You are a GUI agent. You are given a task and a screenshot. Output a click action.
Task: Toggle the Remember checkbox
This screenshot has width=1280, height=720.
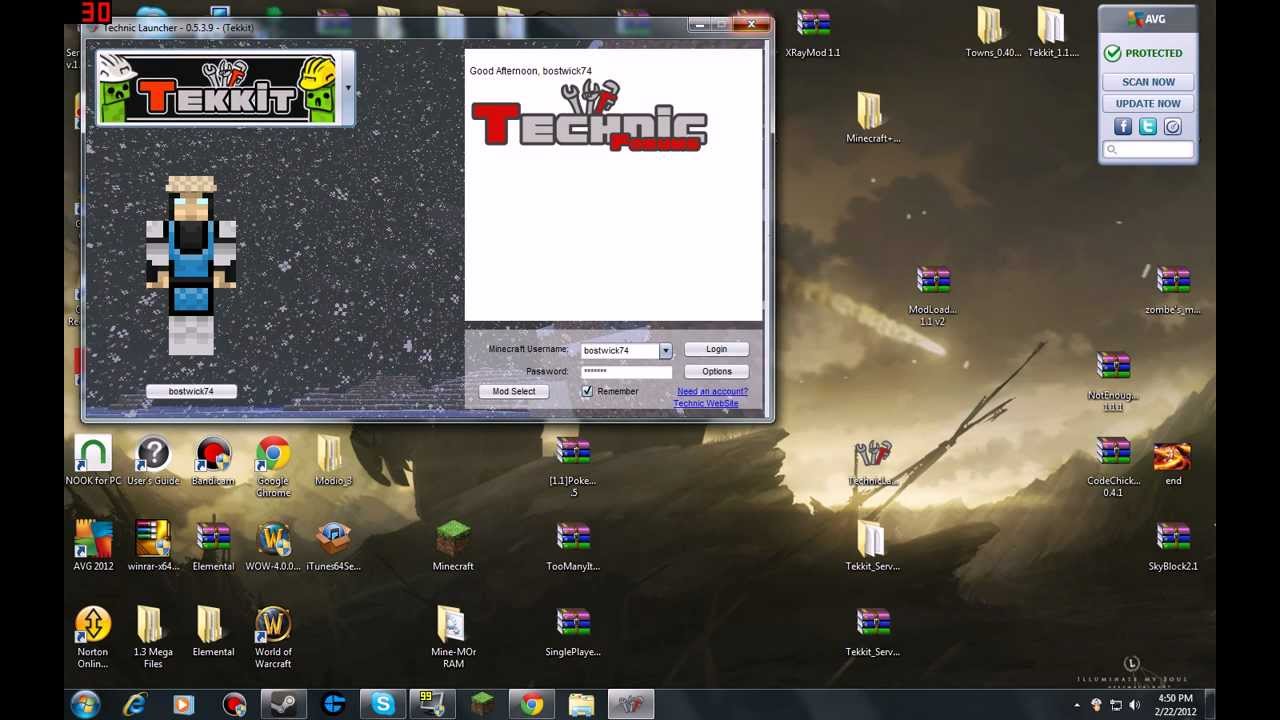(x=587, y=391)
